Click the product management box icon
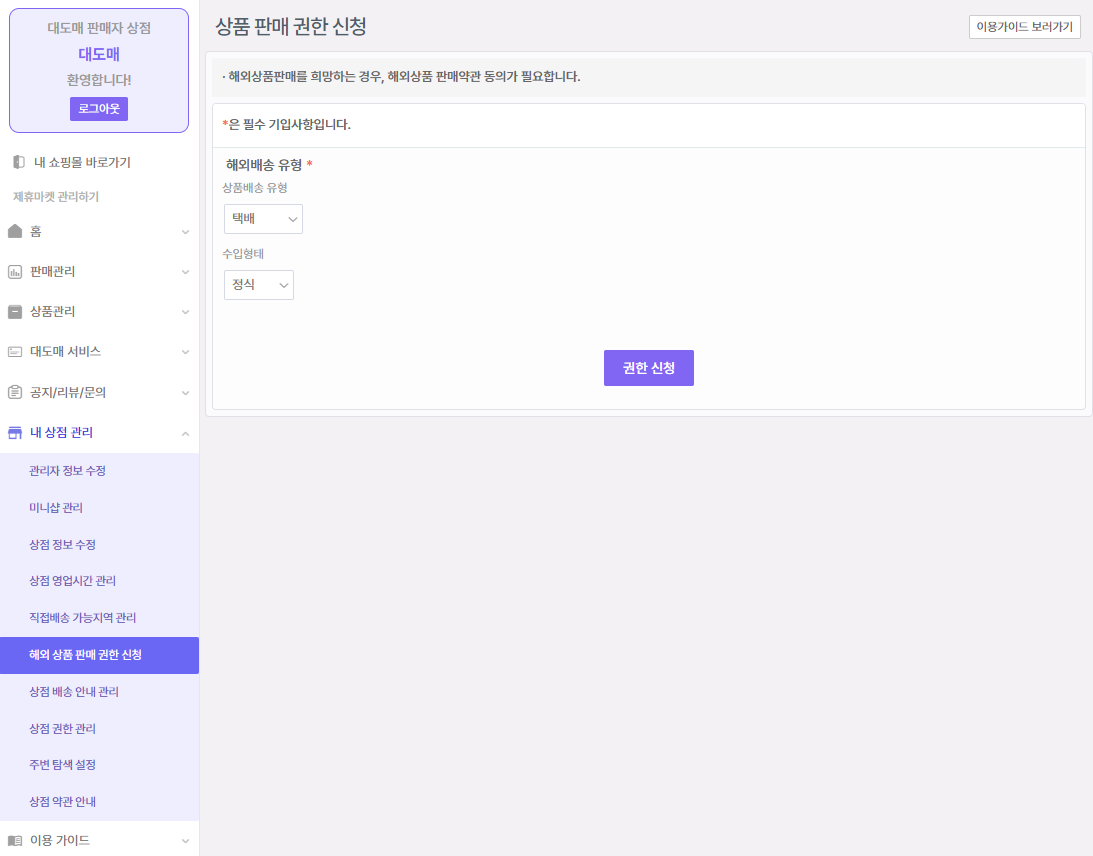Screen dimensions: 1093x856 [15, 312]
